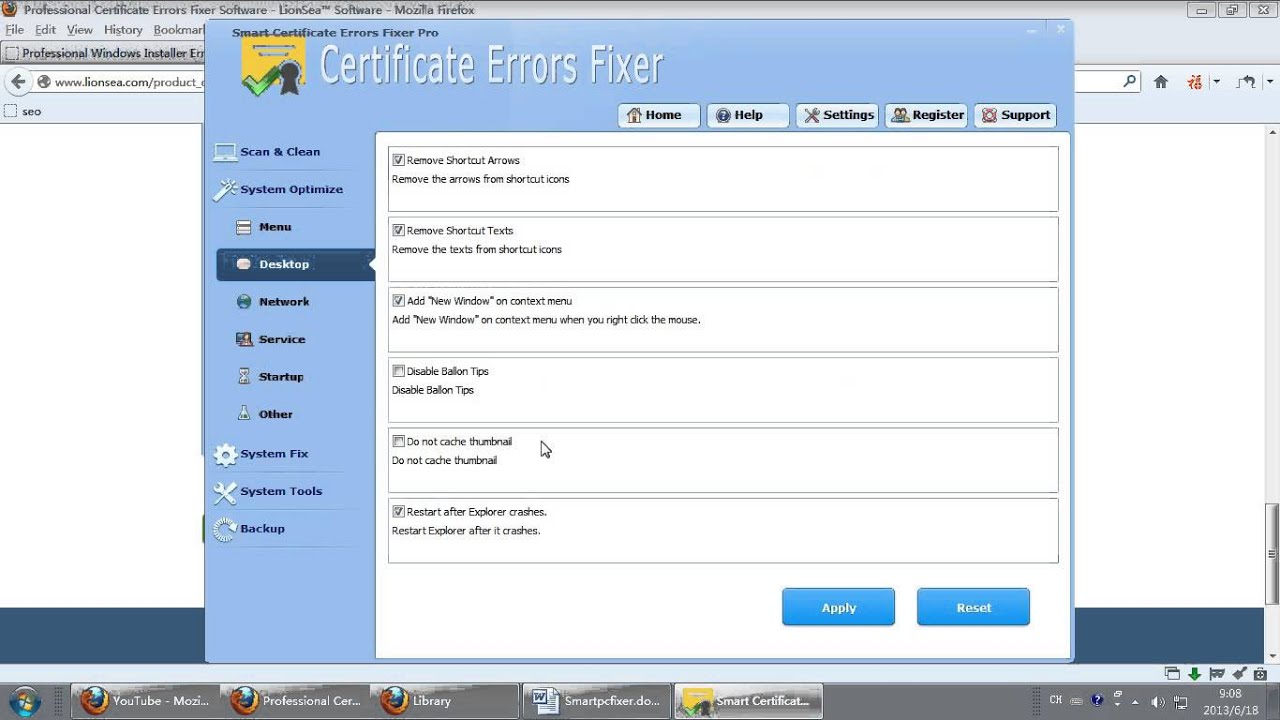Click the first-aid kit icon in add-on bar
This screenshot has width=1280, height=720.
pos(1262,674)
